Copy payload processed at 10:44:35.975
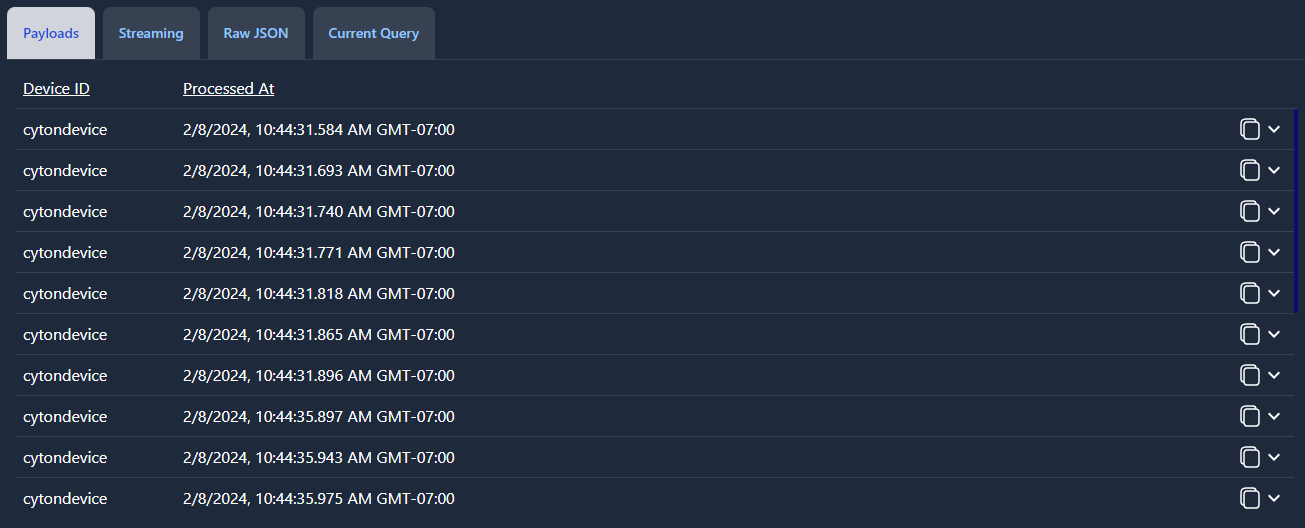 click(x=1249, y=498)
